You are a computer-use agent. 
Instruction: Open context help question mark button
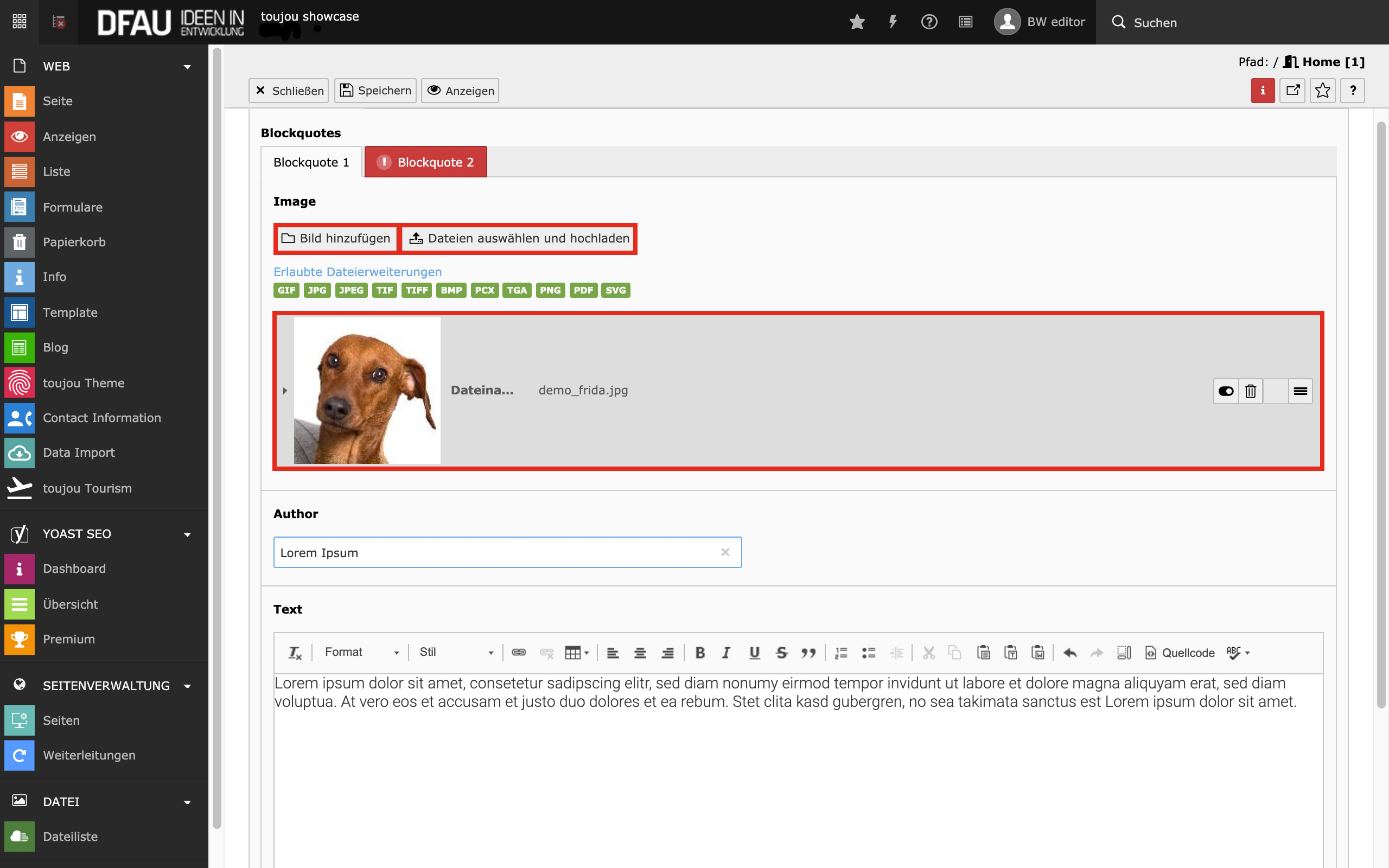coord(1353,91)
